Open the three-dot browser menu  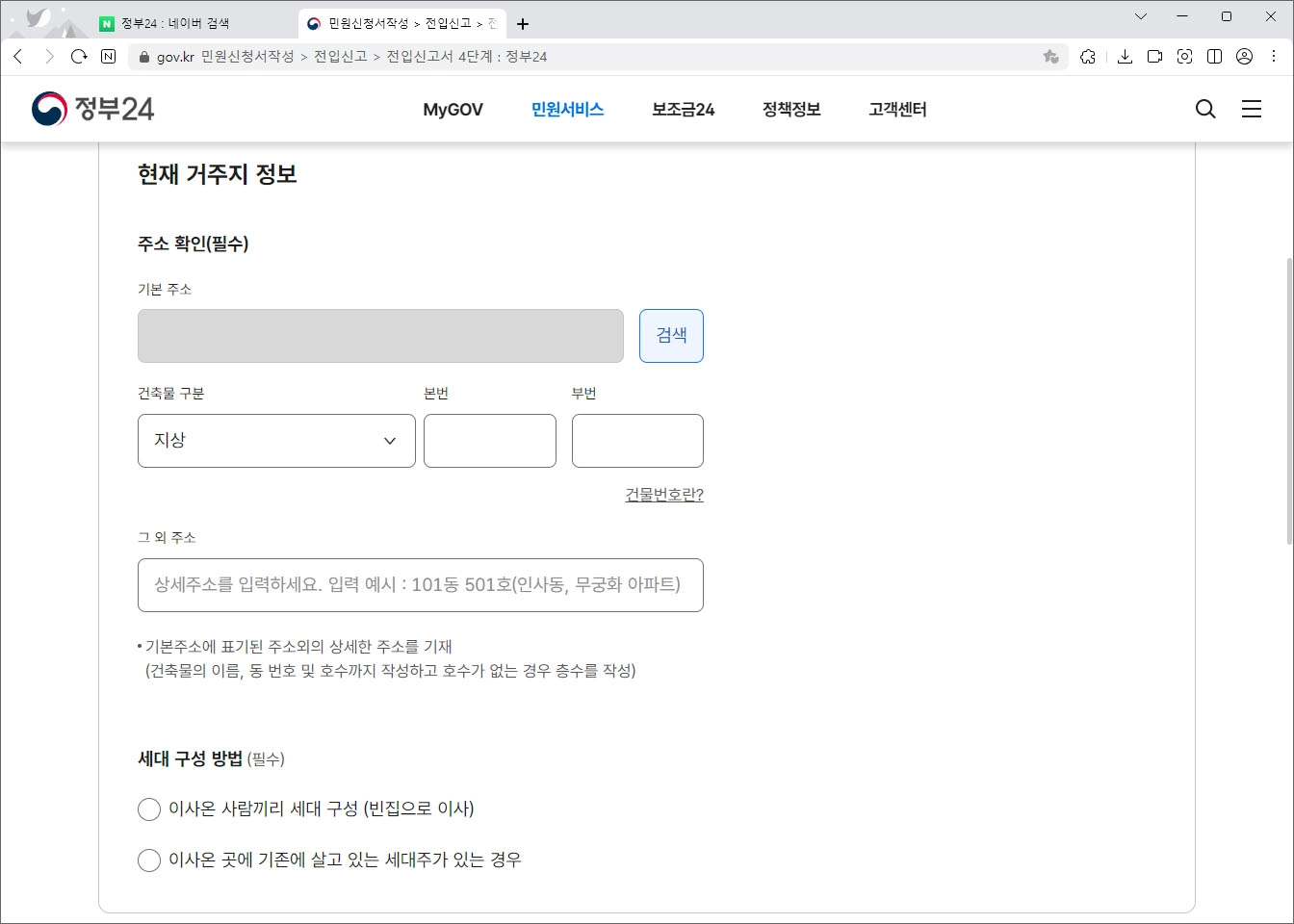1273,57
